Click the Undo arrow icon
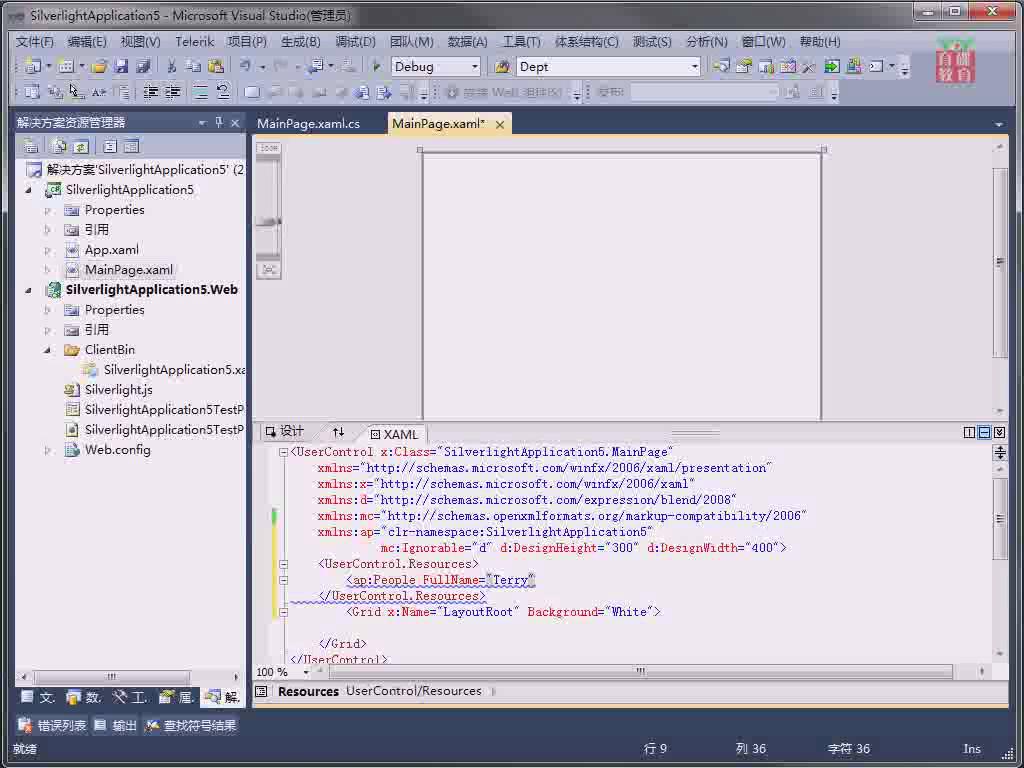 click(245, 66)
